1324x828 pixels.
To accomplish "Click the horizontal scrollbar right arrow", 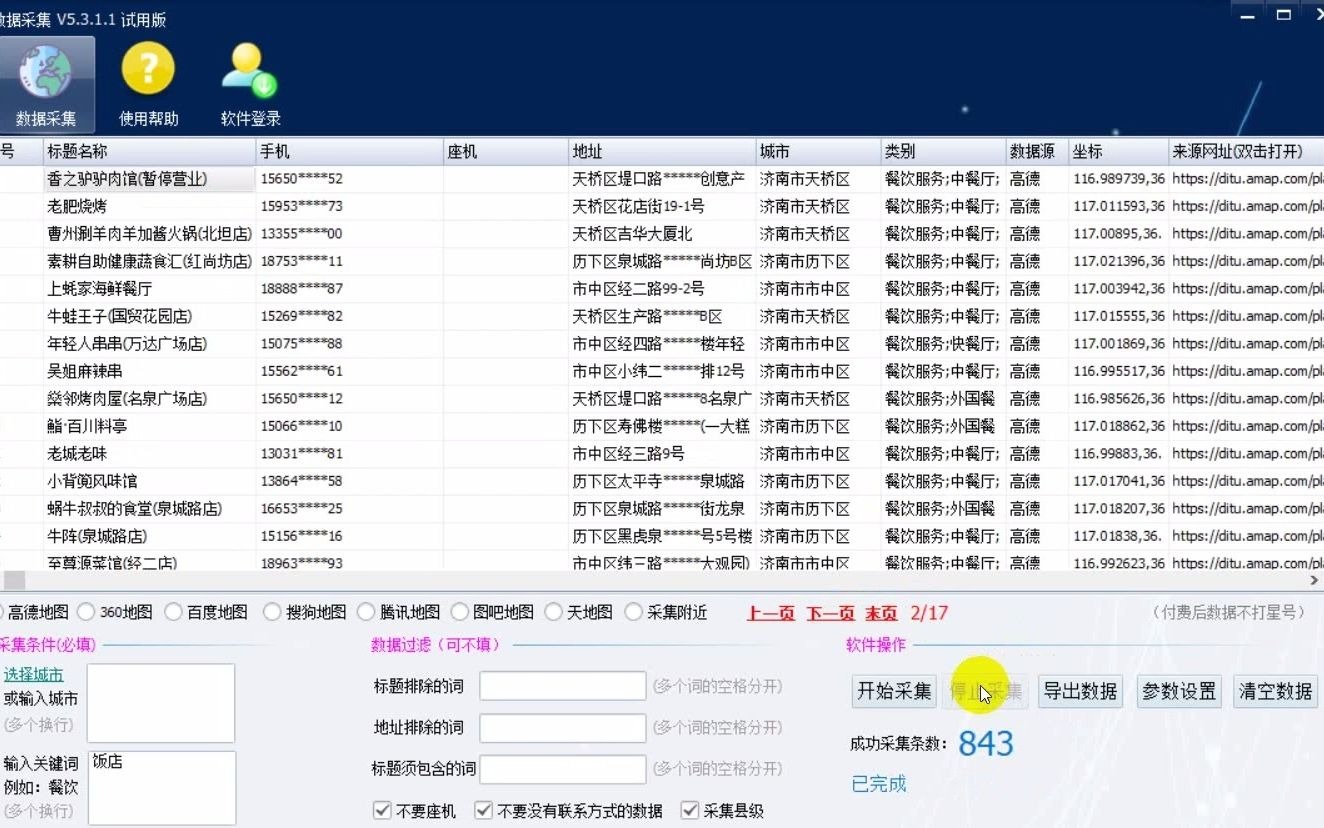I will (1315, 580).
